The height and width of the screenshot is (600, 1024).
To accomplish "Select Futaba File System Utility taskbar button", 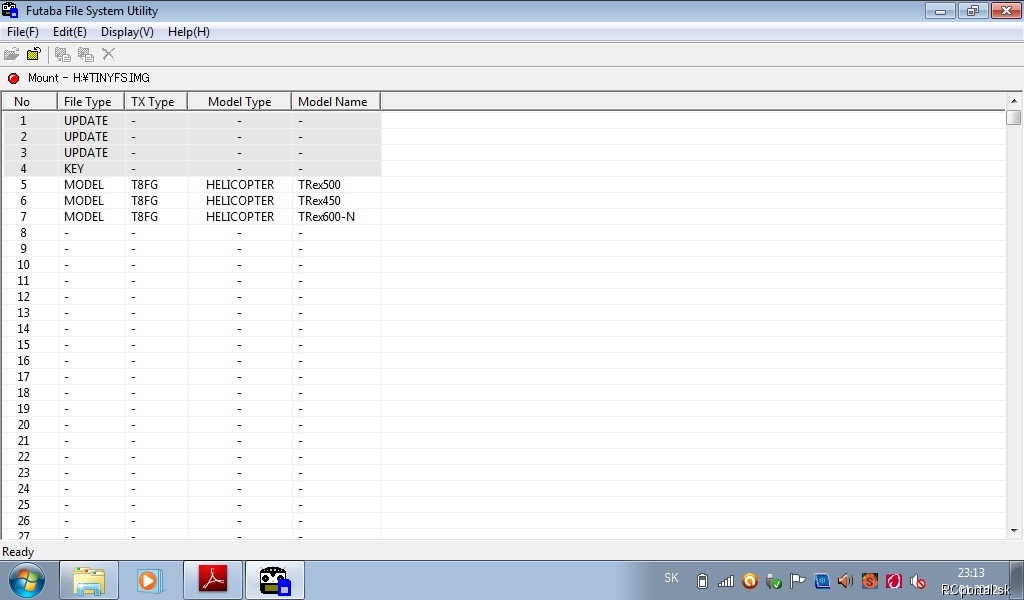I will 274,580.
